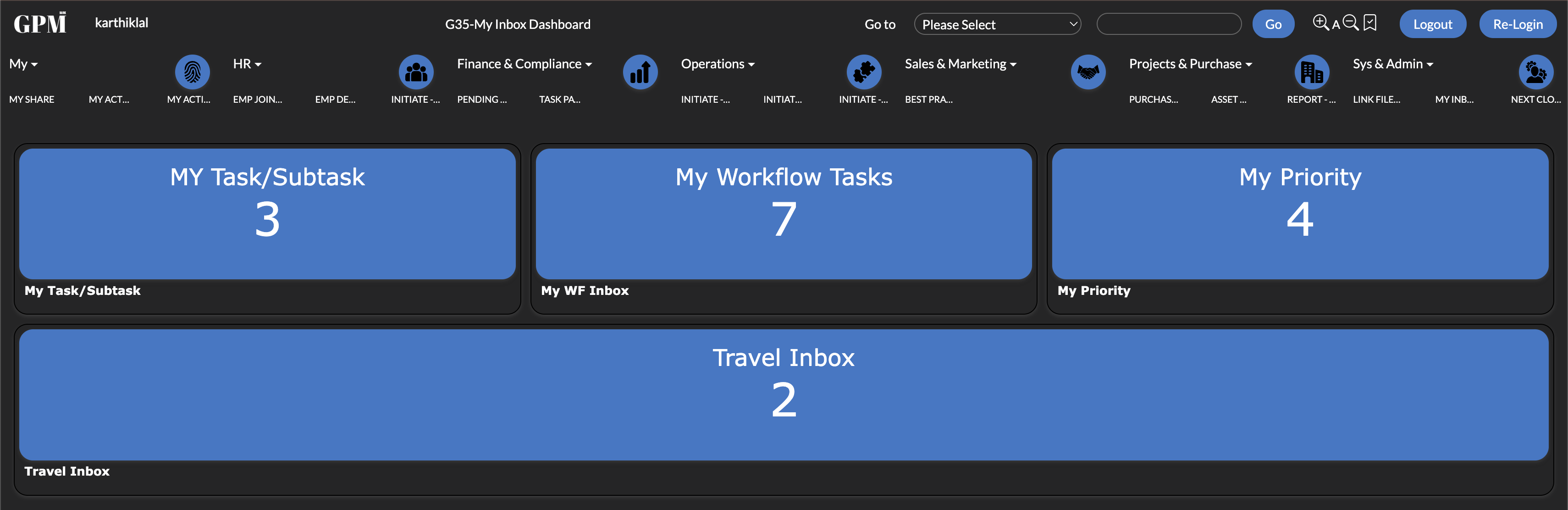Open the MY Task/Subtask tile showing 3

coord(267,214)
